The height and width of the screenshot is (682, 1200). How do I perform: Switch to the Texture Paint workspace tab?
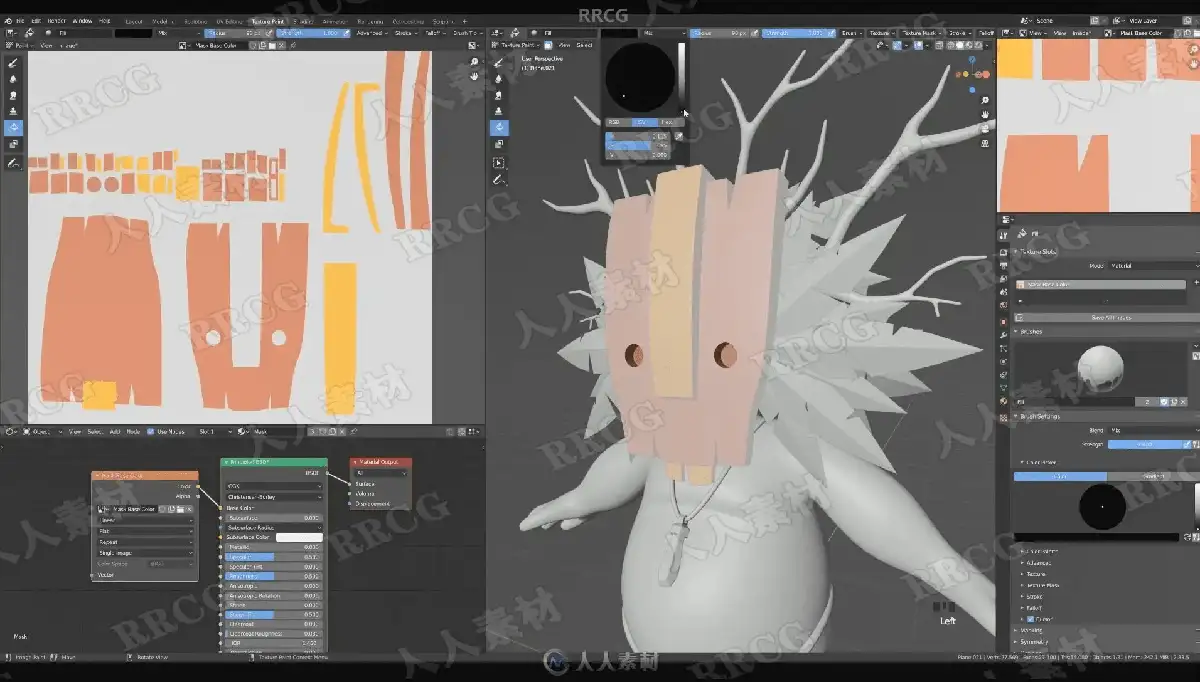click(x=266, y=20)
